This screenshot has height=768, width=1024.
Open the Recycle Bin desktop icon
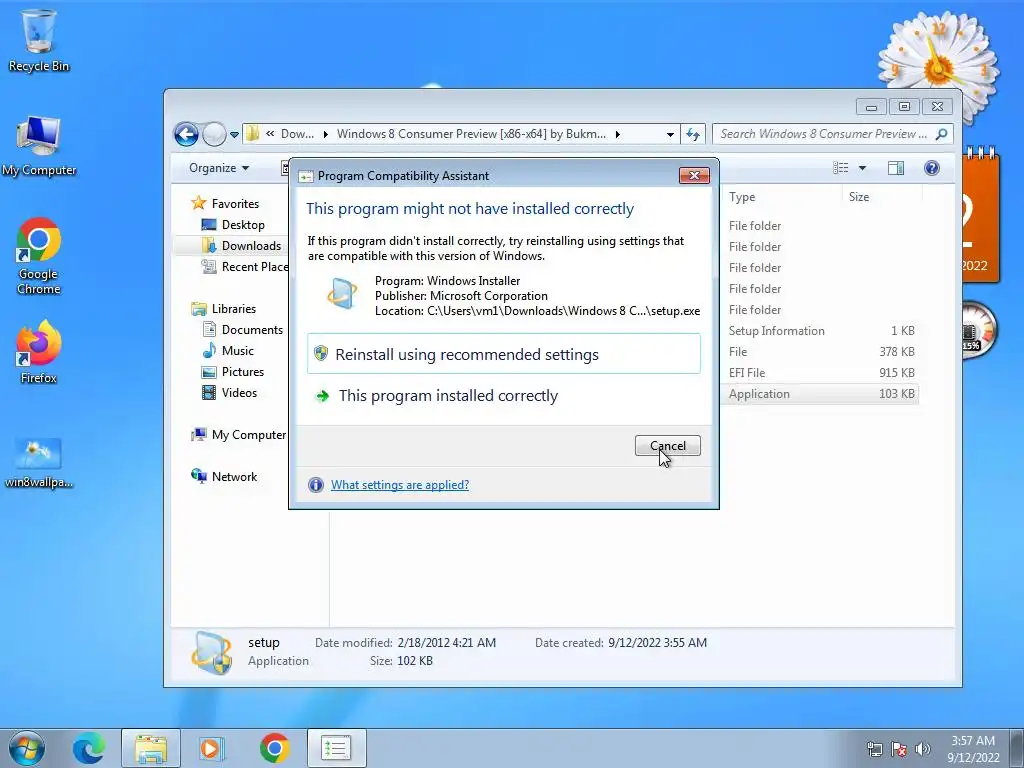39,40
